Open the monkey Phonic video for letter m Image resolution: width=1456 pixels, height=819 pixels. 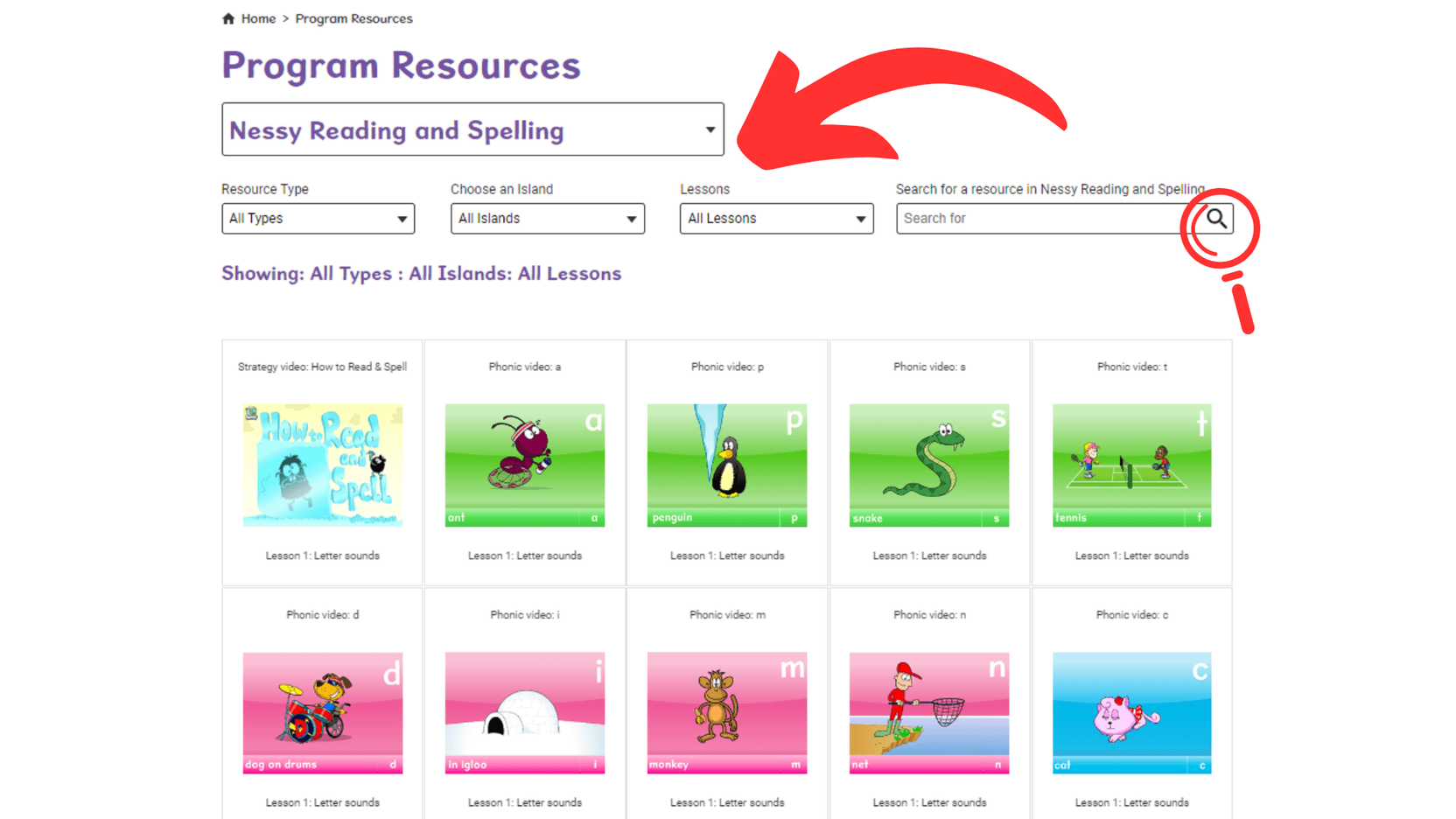click(726, 712)
